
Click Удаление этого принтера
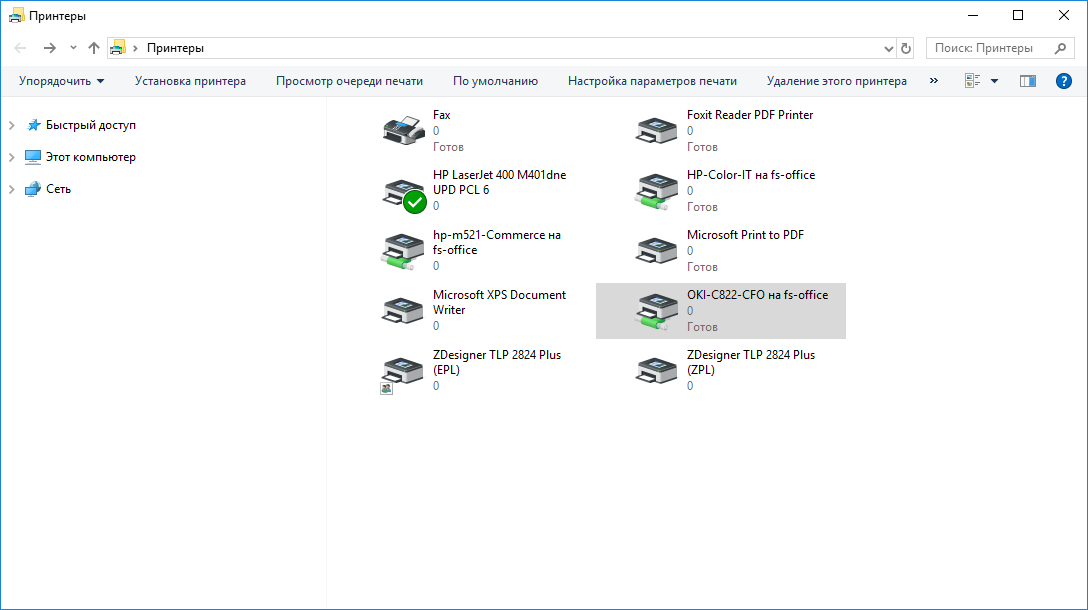(837, 81)
